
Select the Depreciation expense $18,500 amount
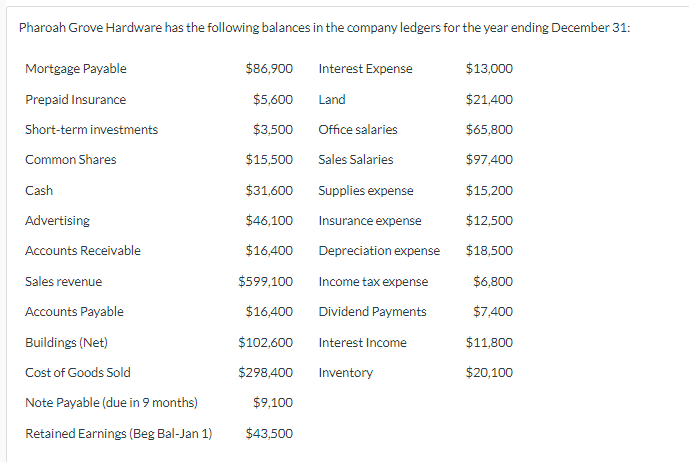[x=489, y=251]
